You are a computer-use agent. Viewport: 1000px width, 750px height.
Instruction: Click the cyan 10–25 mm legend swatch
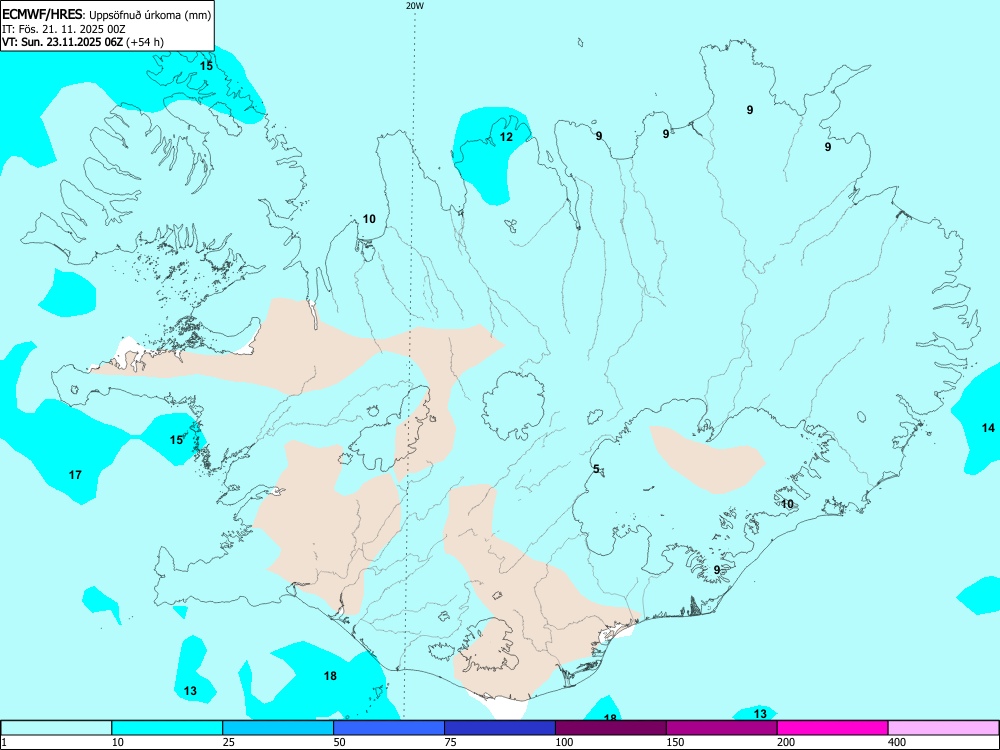(167, 728)
